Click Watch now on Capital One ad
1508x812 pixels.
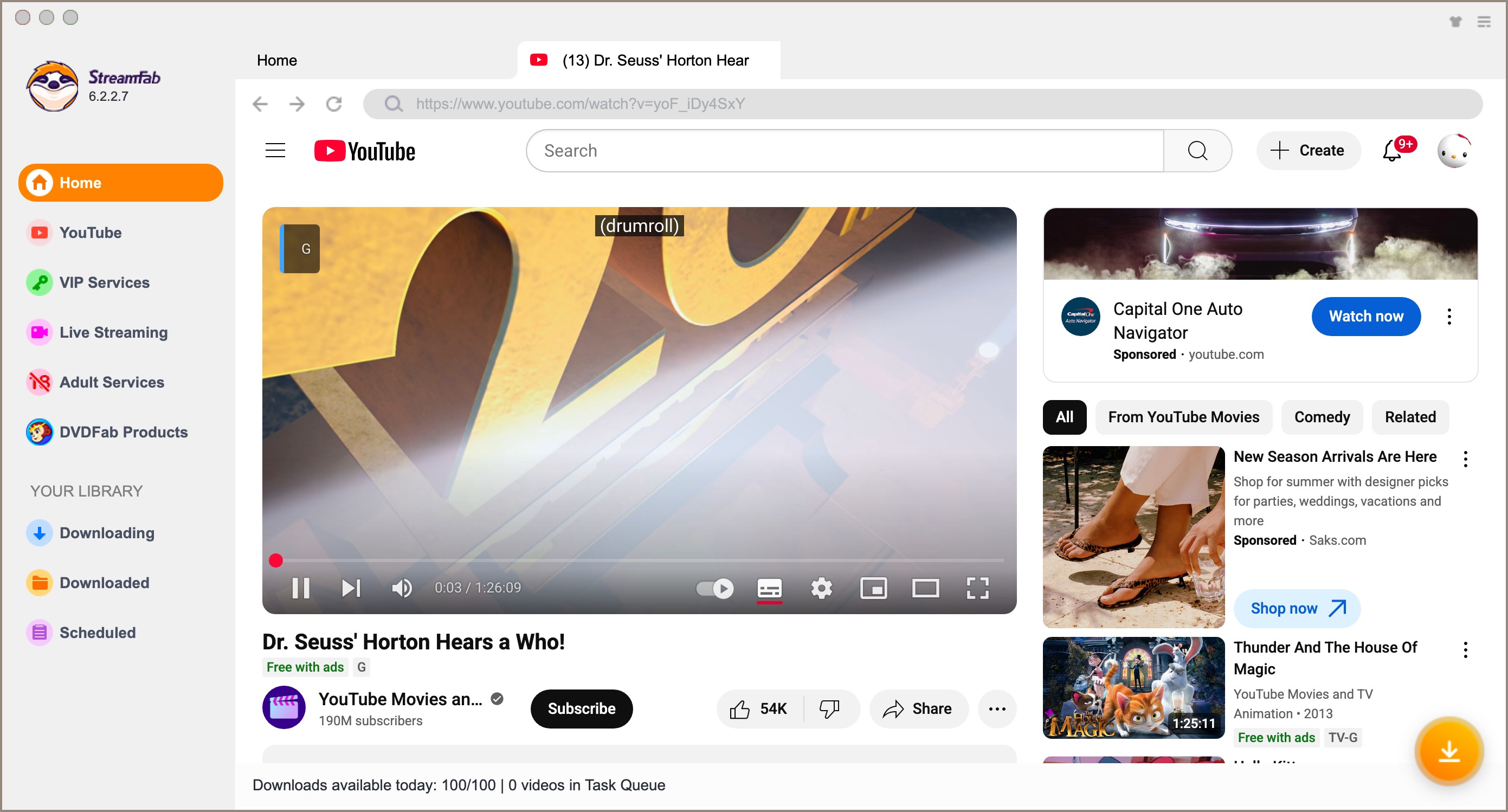1367,317
